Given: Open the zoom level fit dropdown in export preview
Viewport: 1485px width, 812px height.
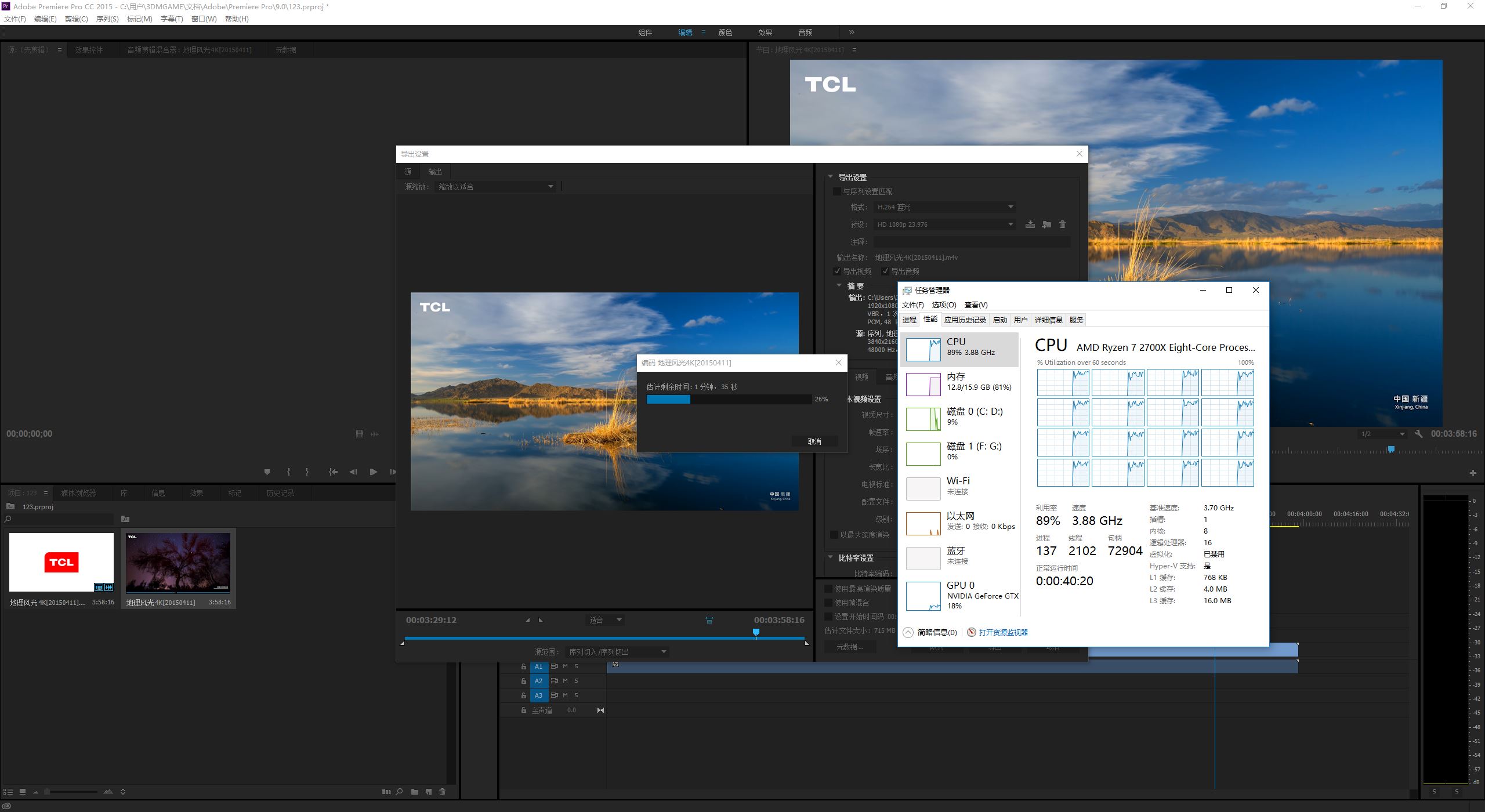Looking at the screenshot, I should click(606, 620).
